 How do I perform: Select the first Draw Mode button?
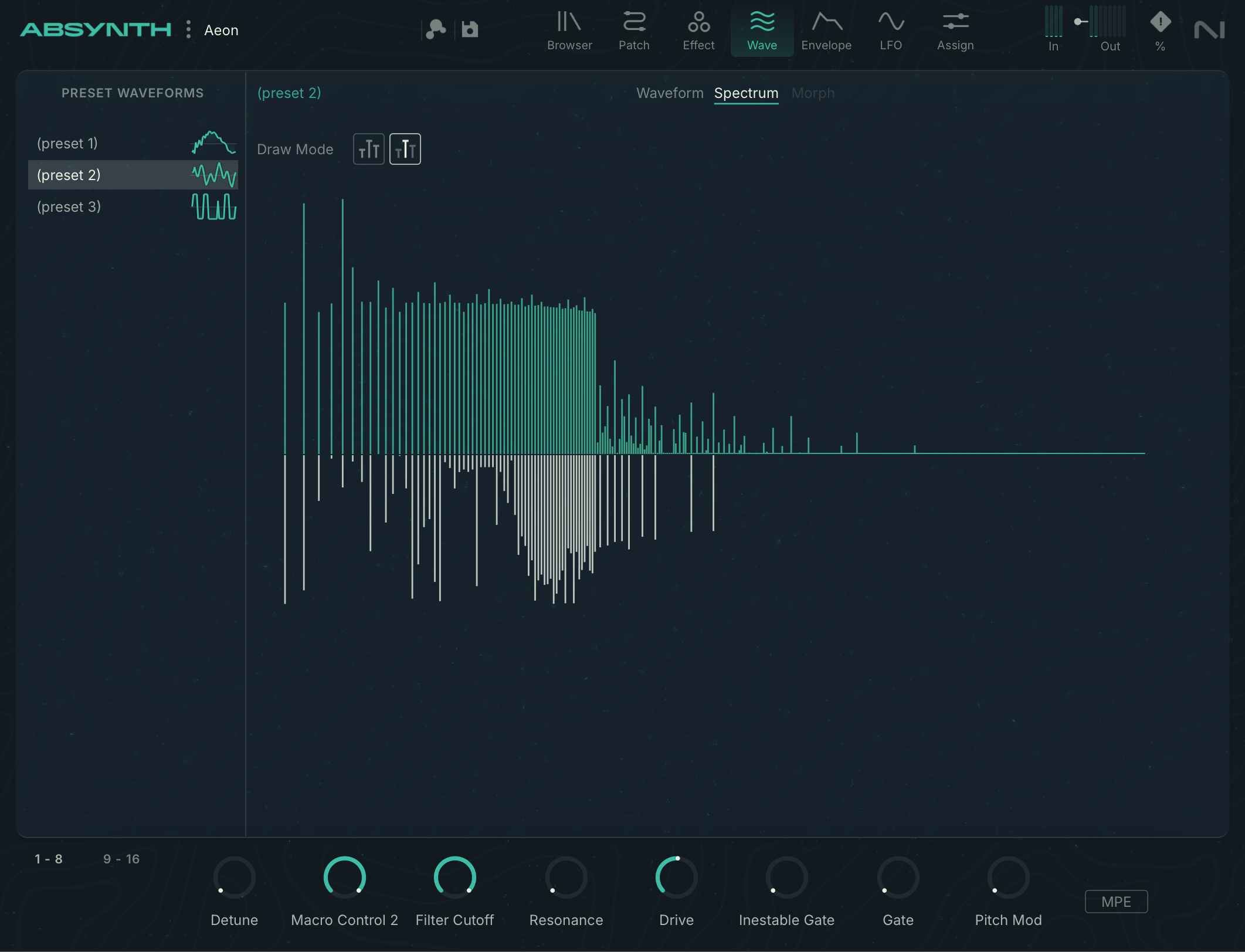click(x=369, y=149)
